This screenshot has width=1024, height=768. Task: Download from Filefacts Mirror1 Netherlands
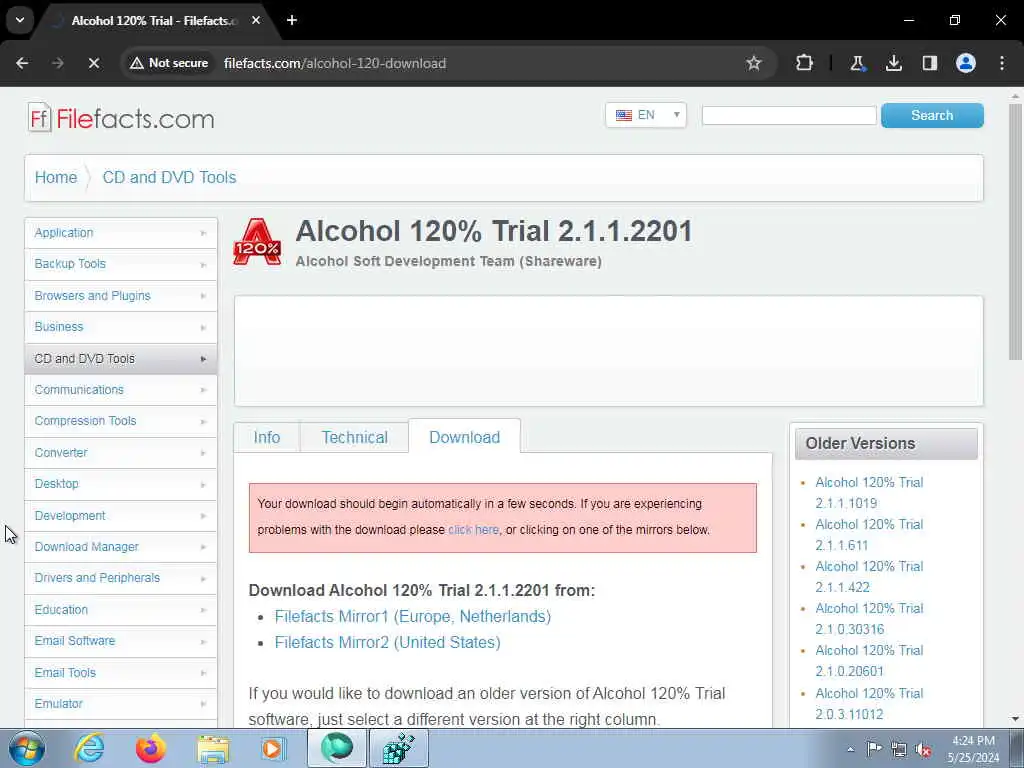(413, 616)
